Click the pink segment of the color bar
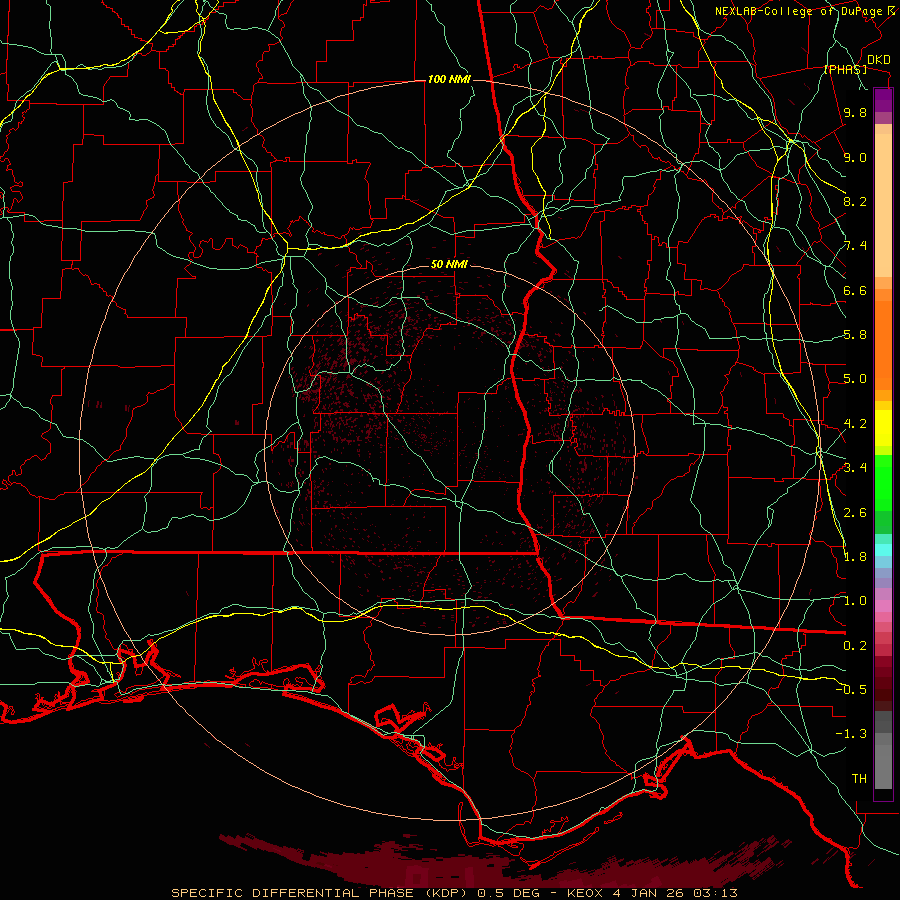Screen dimensions: 900x900 (883, 606)
